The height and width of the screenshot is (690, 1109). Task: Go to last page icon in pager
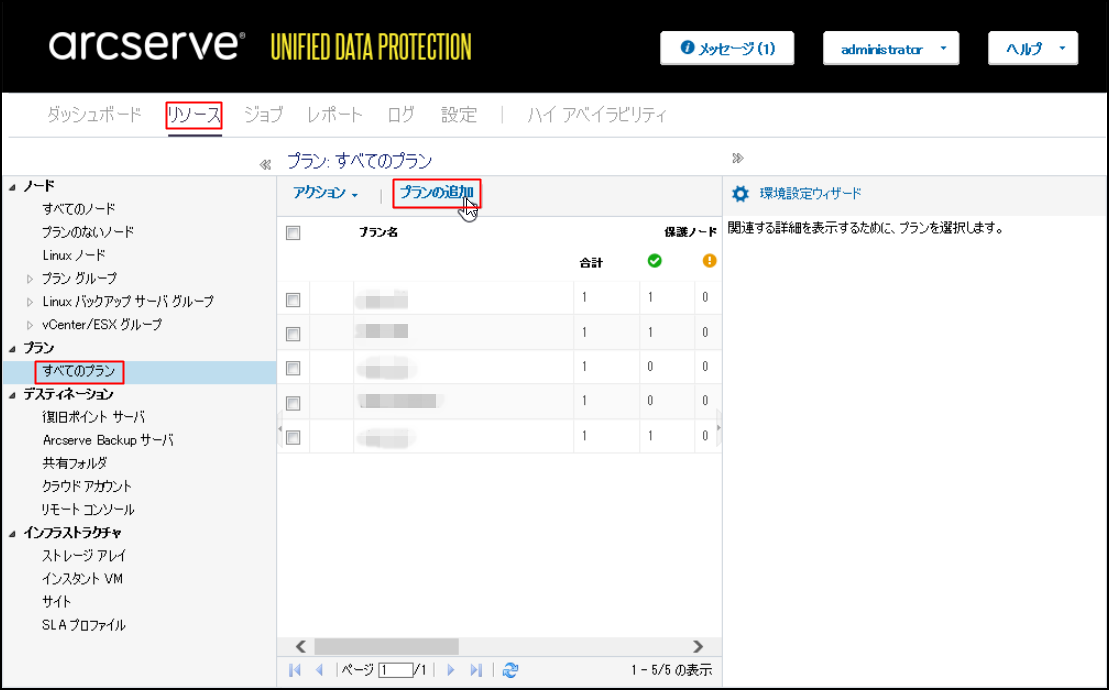coord(476,669)
